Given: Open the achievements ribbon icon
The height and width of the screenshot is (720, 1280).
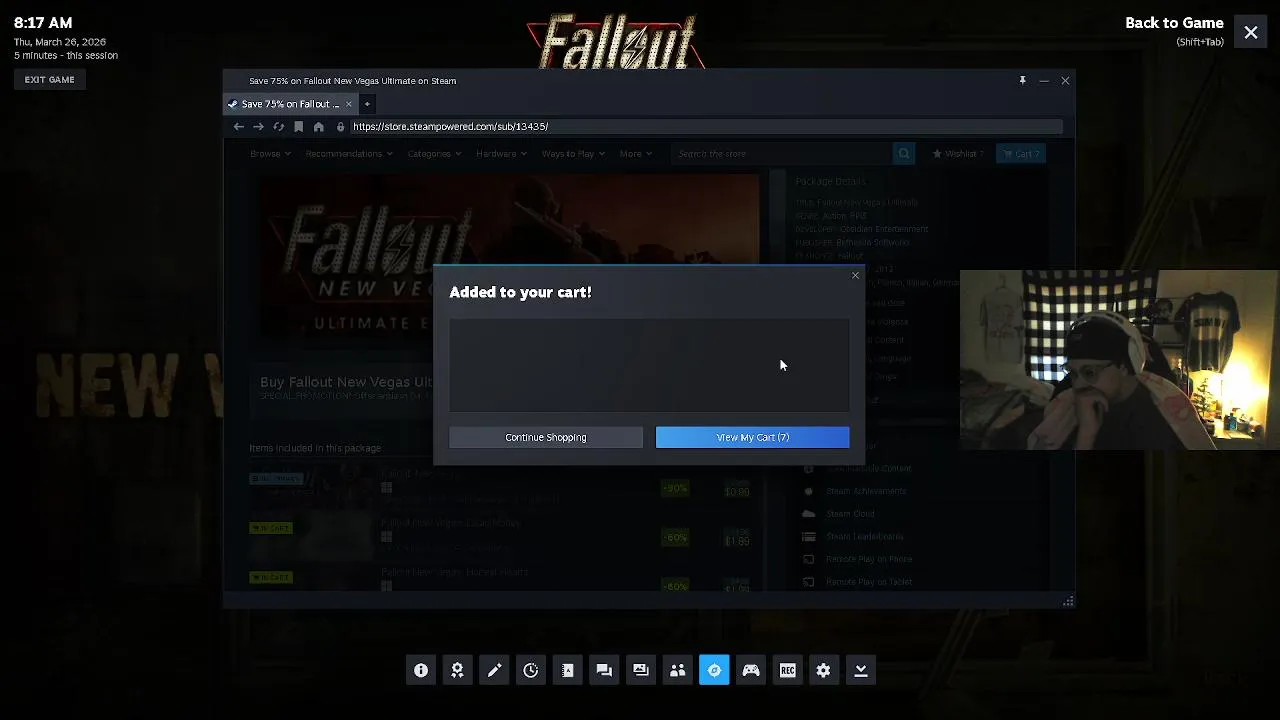Looking at the screenshot, I should click(x=457, y=670).
